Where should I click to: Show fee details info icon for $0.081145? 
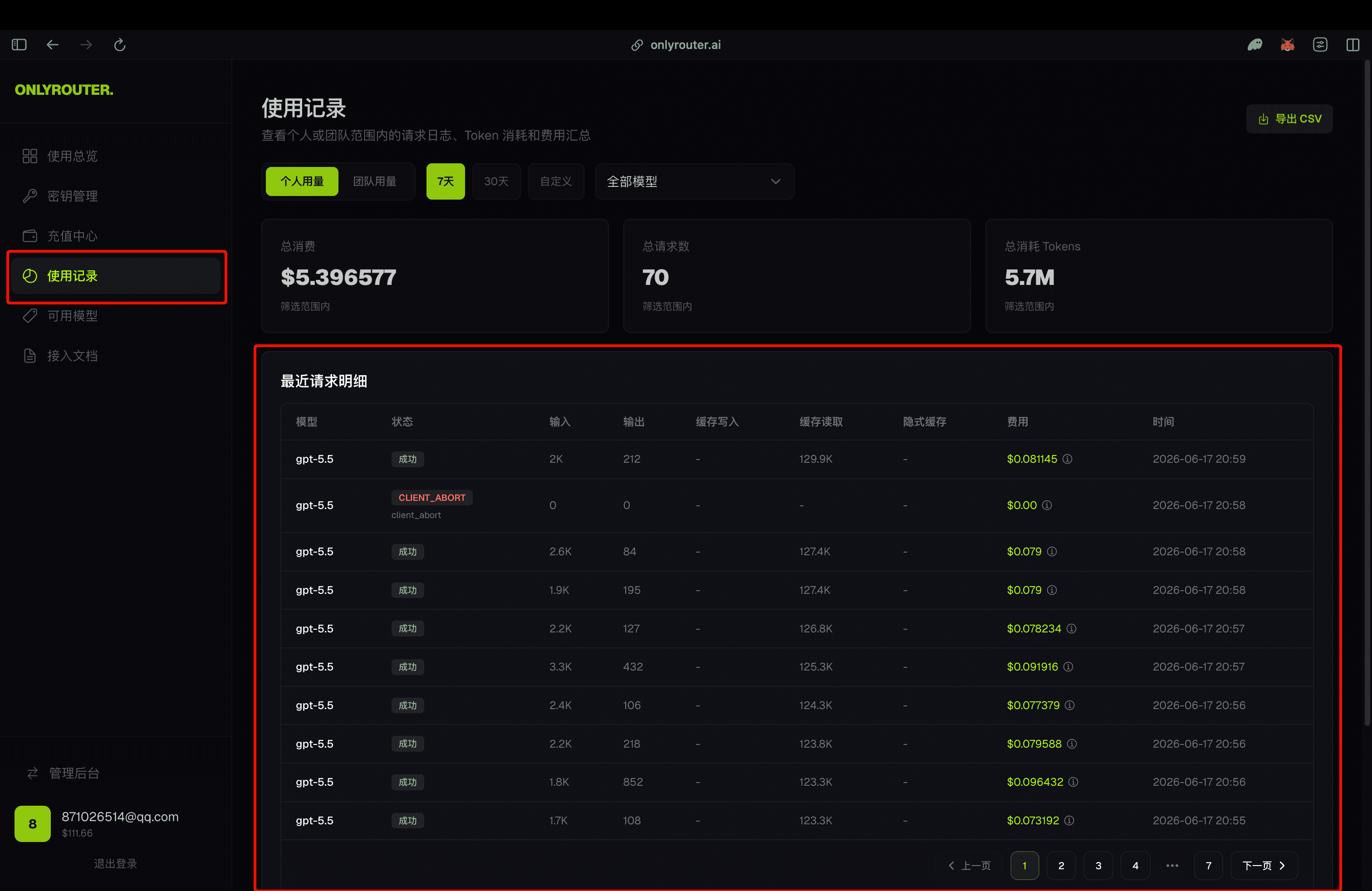(1068, 459)
